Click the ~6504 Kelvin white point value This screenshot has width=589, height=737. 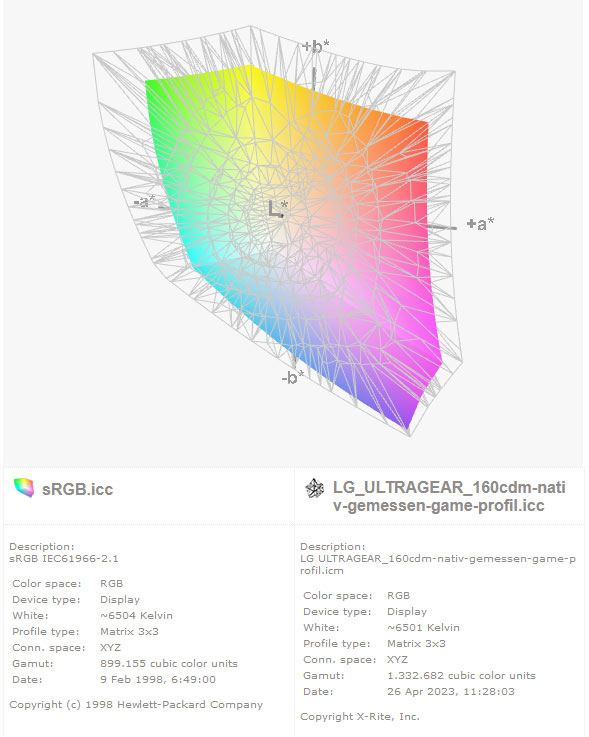click(x=136, y=615)
